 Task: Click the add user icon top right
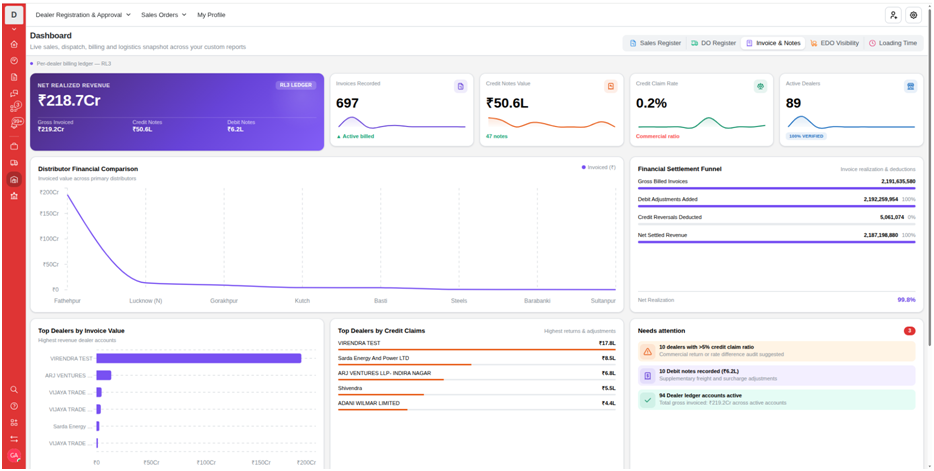[893, 15]
